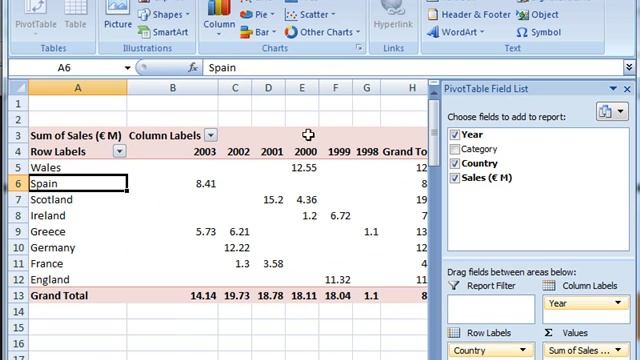
Task: Select column E header
Action: (302, 88)
